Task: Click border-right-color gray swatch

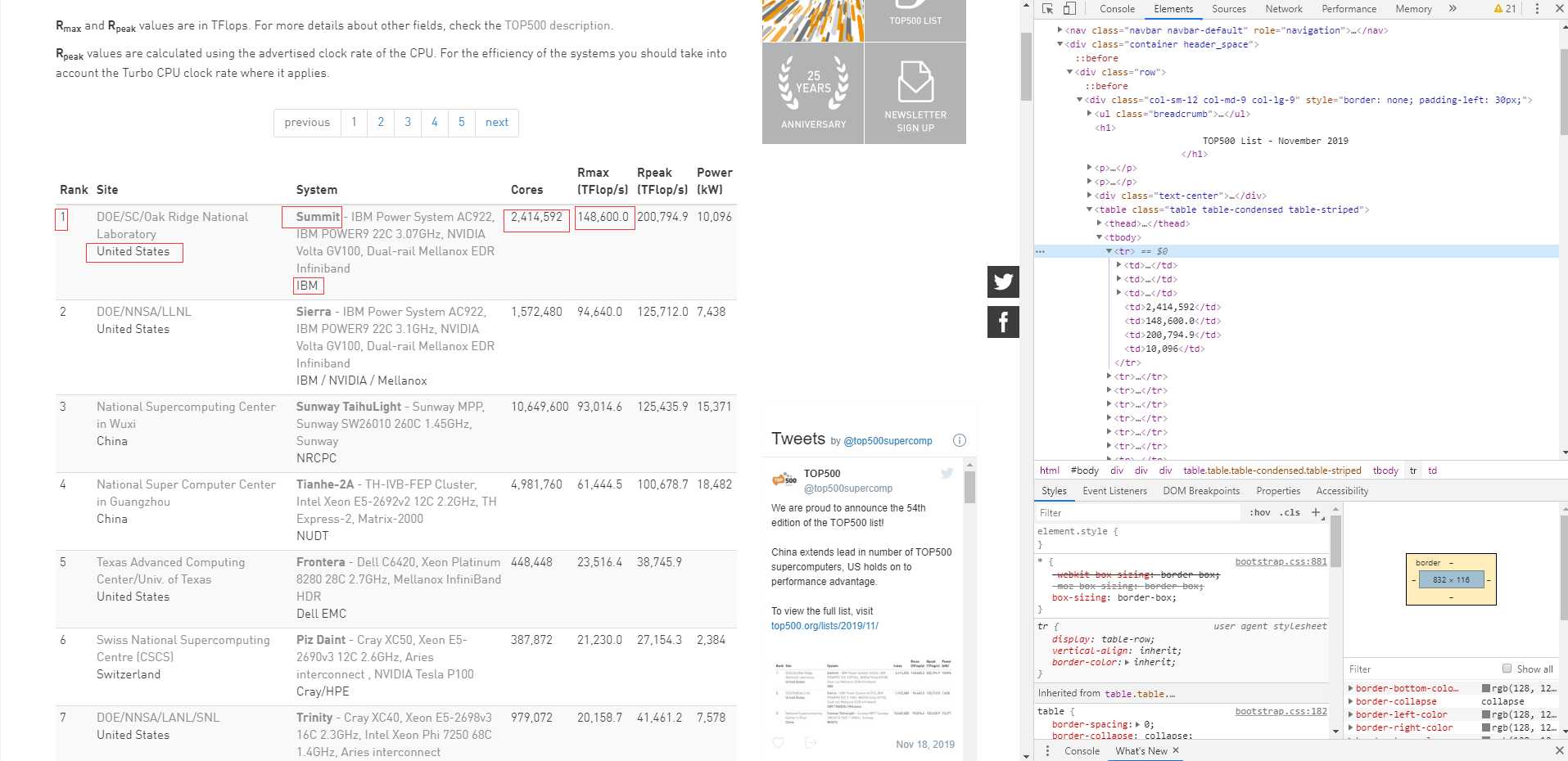Action: tap(1486, 727)
